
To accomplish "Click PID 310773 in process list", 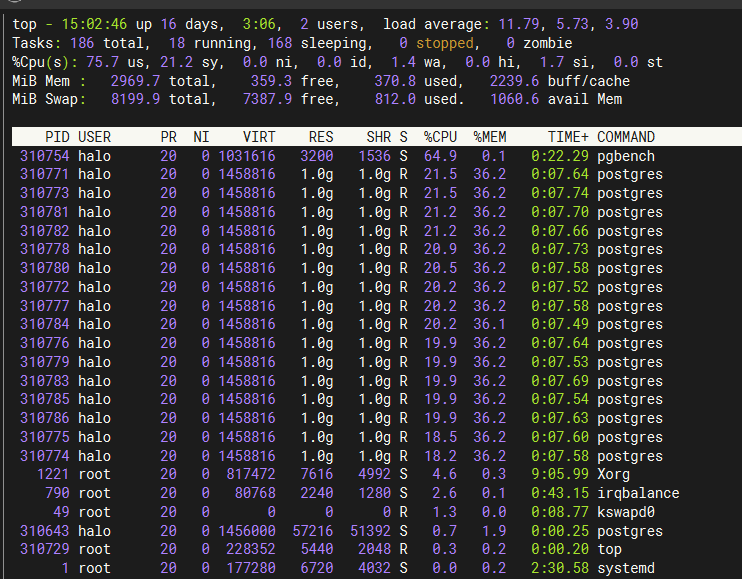I will coord(44,193).
